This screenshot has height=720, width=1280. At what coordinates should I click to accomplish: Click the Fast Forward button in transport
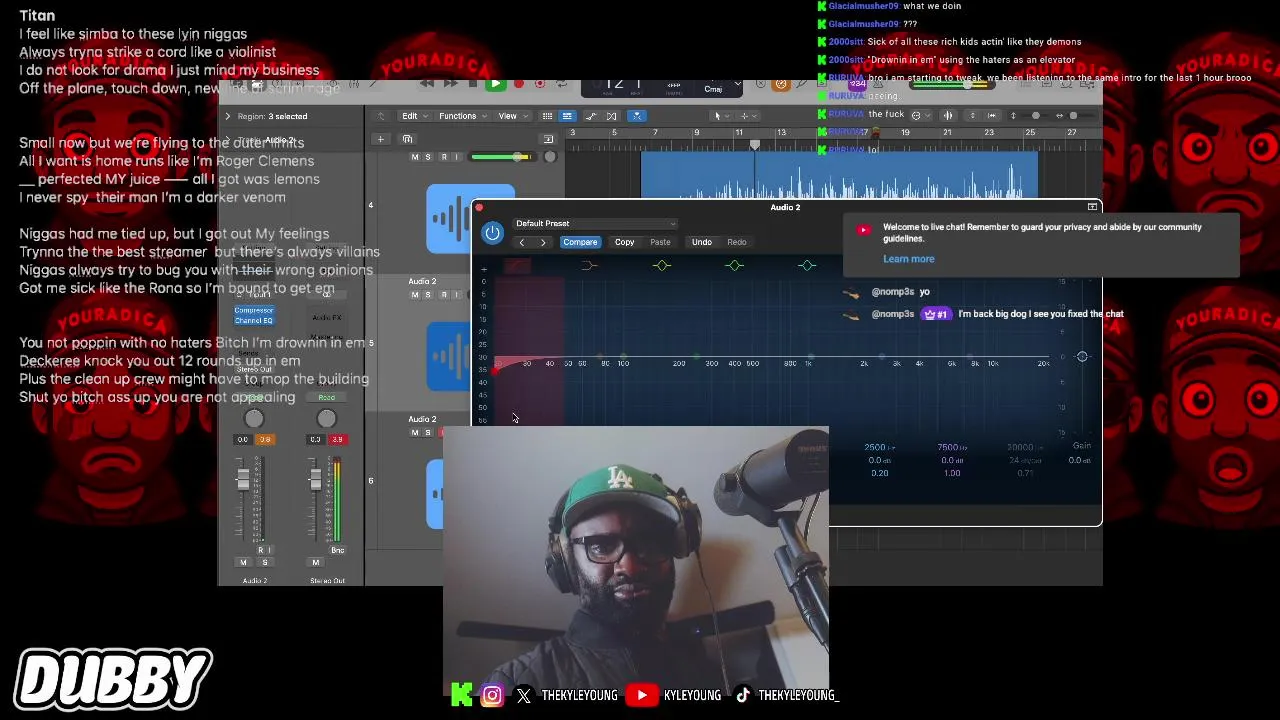450,84
